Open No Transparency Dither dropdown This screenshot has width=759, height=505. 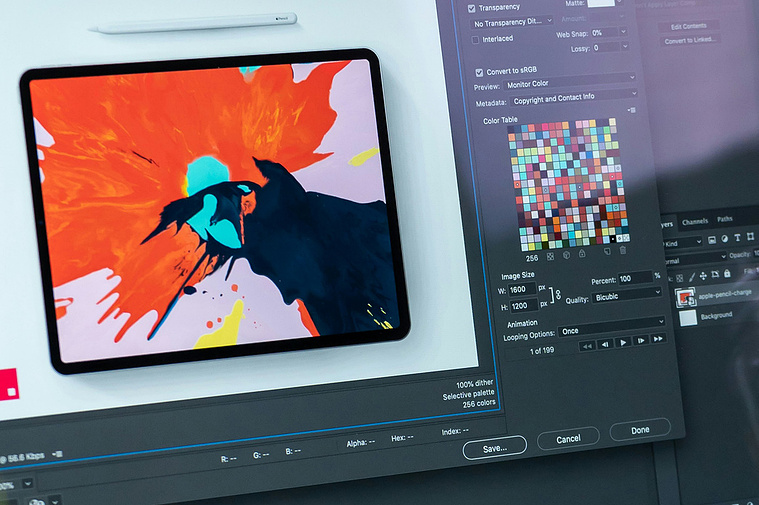coord(512,22)
